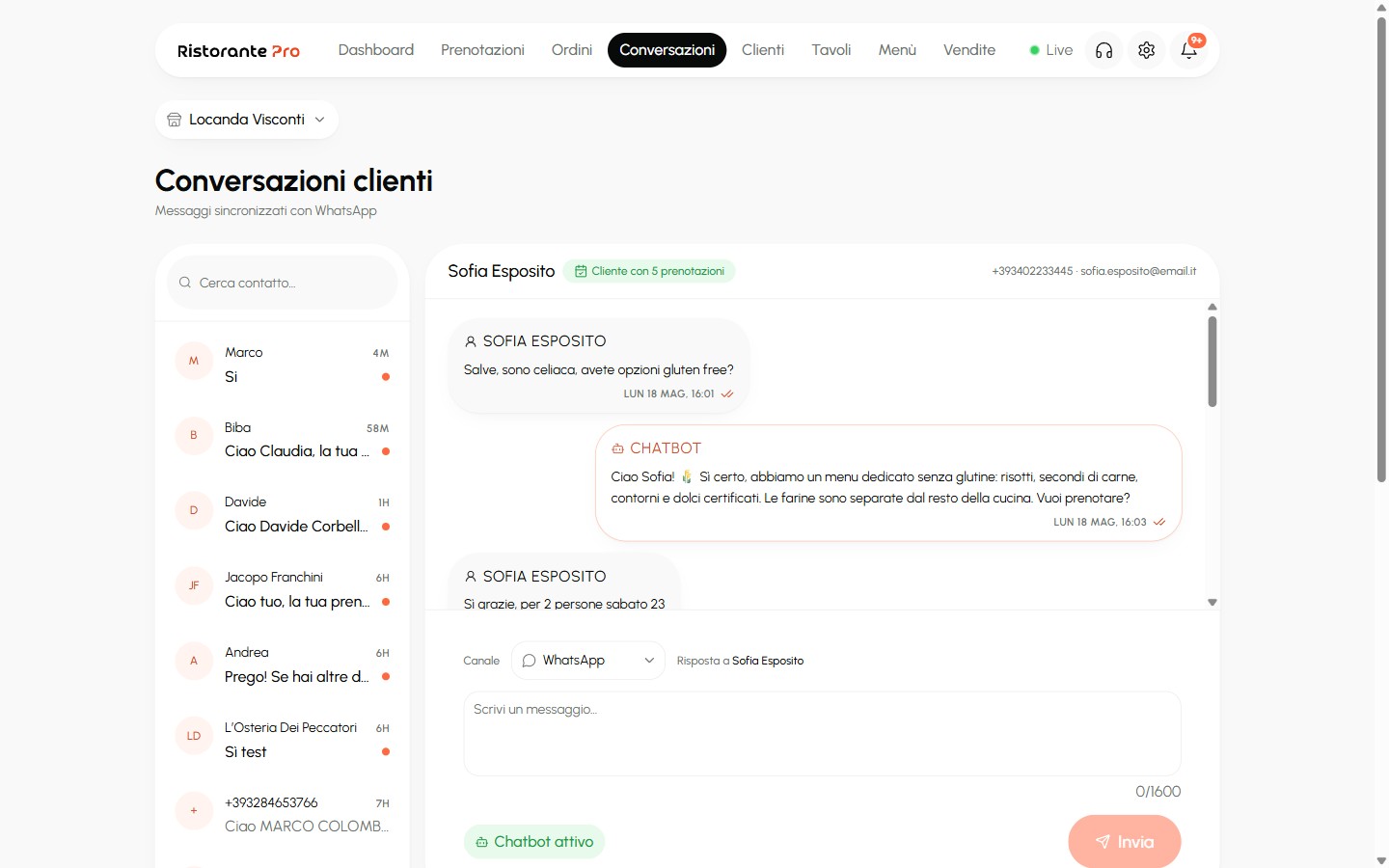This screenshot has height=868, width=1389.
Task: Click the chatbot robot icon in message header
Action: 617,448
